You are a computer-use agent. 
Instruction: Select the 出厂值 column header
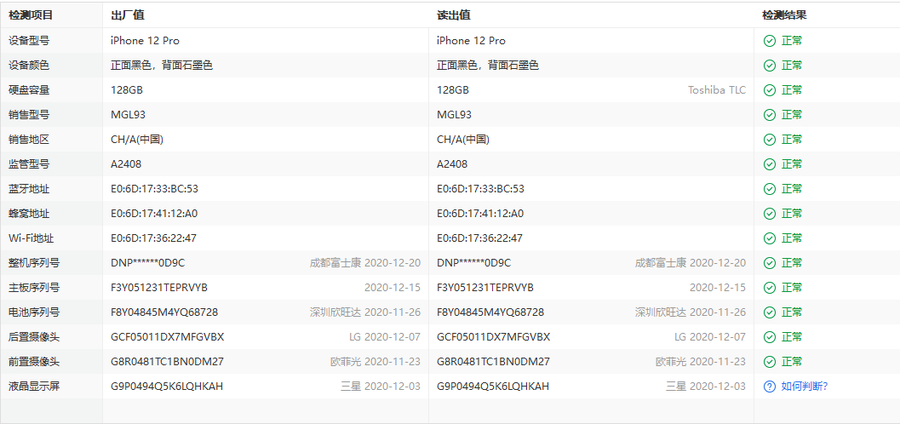pyautogui.click(x=127, y=15)
